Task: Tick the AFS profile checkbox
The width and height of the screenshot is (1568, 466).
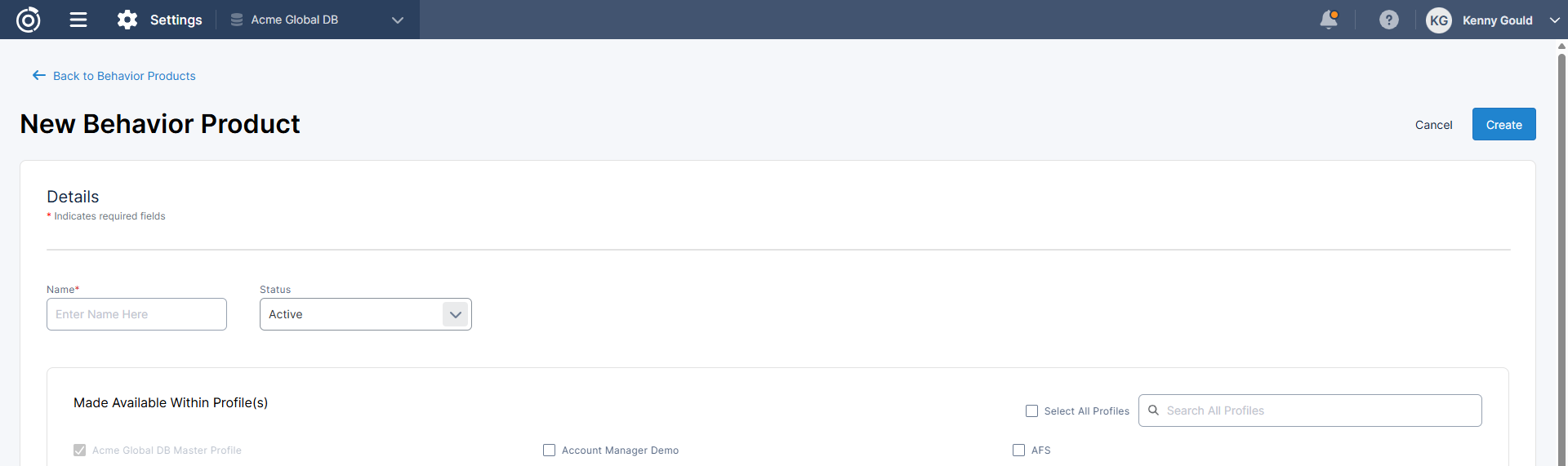Action: 1018,450
